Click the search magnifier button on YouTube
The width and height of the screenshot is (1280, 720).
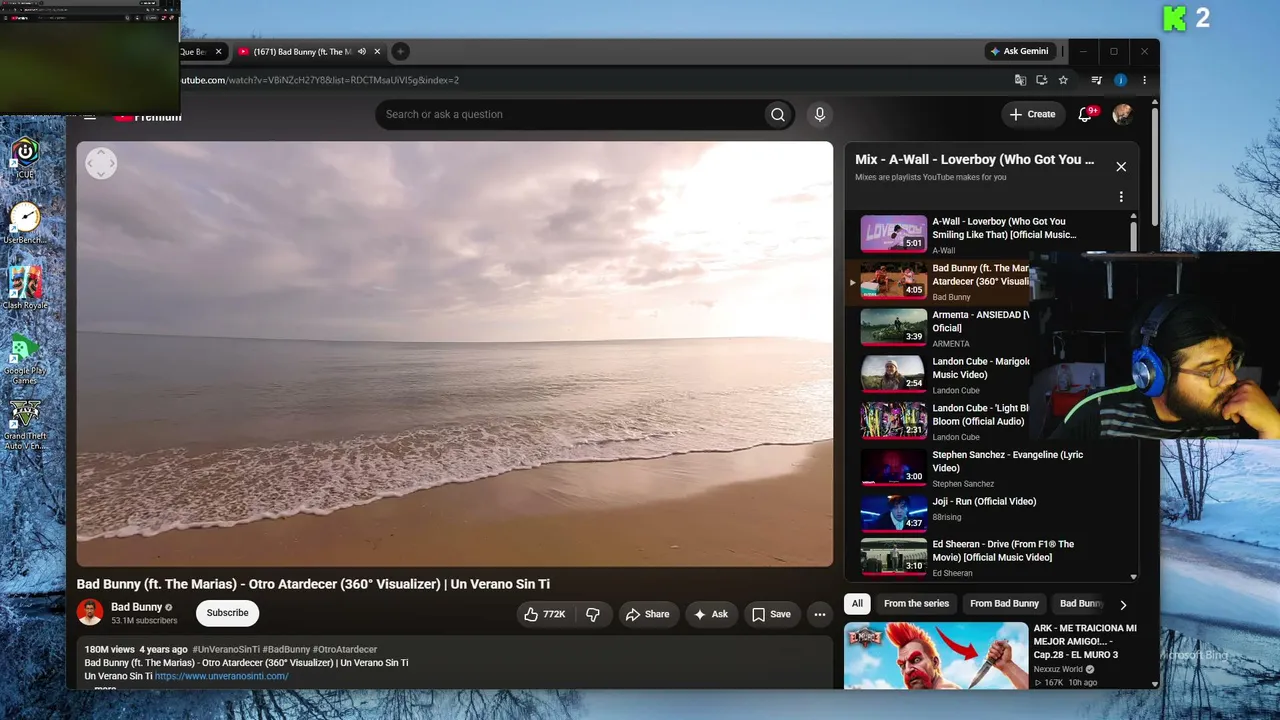777,115
